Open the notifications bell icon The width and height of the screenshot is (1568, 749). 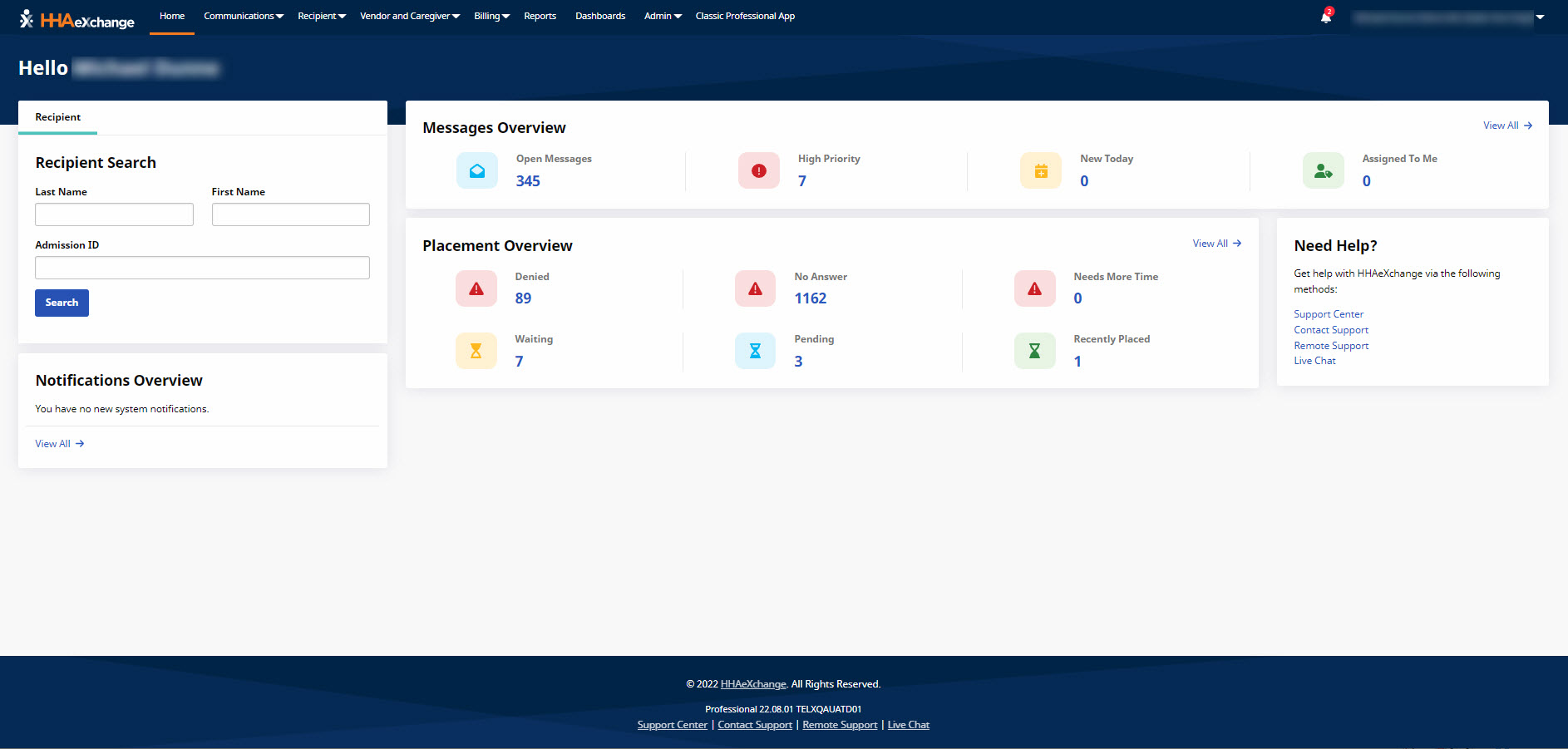point(1326,17)
